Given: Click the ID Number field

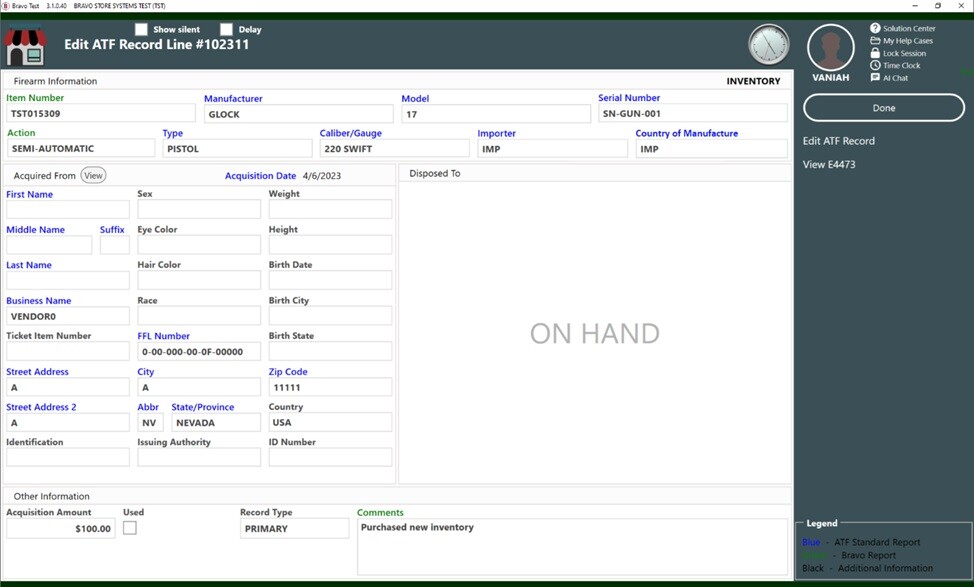Looking at the screenshot, I should (x=330, y=457).
